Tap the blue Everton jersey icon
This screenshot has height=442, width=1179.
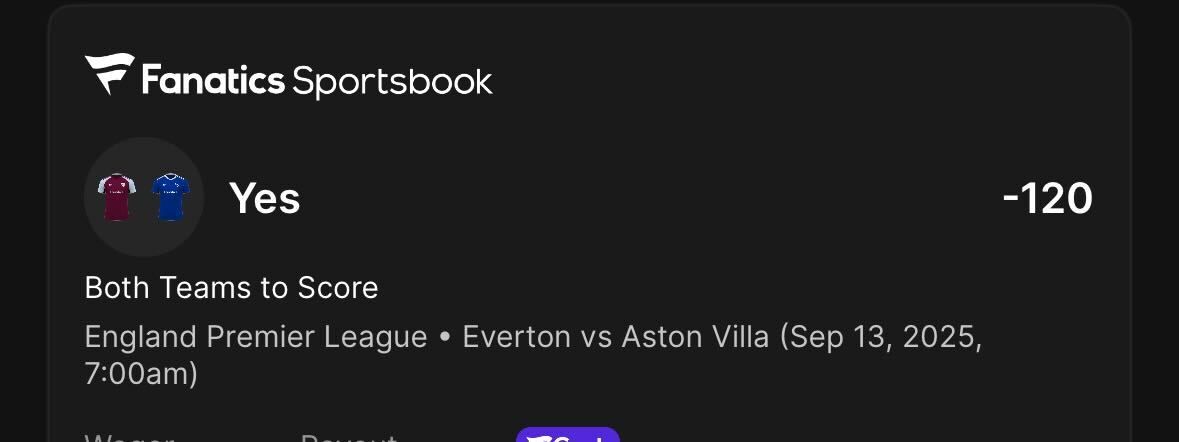click(170, 197)
